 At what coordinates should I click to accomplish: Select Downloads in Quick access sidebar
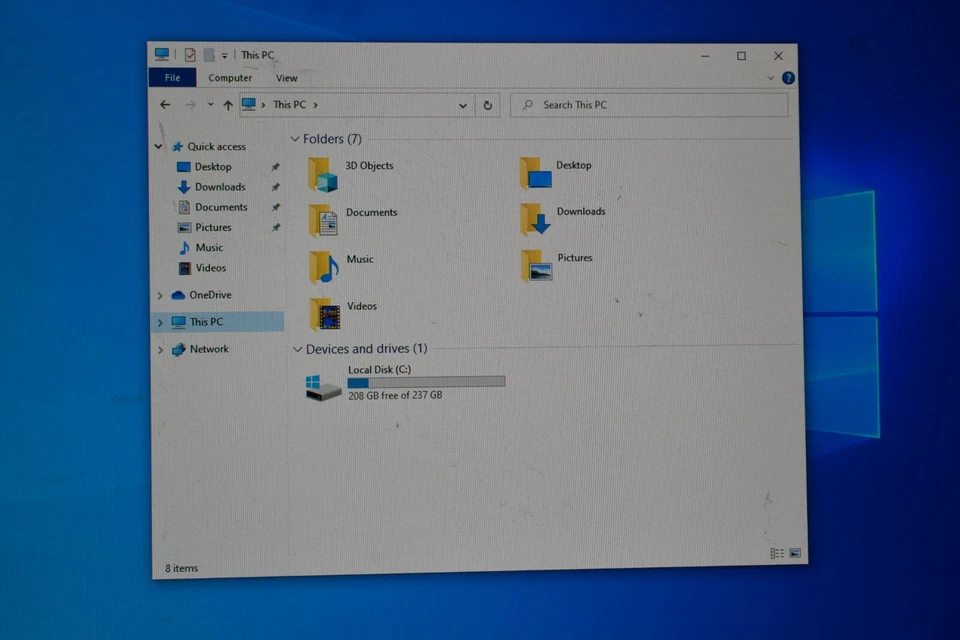click(219, 187)
